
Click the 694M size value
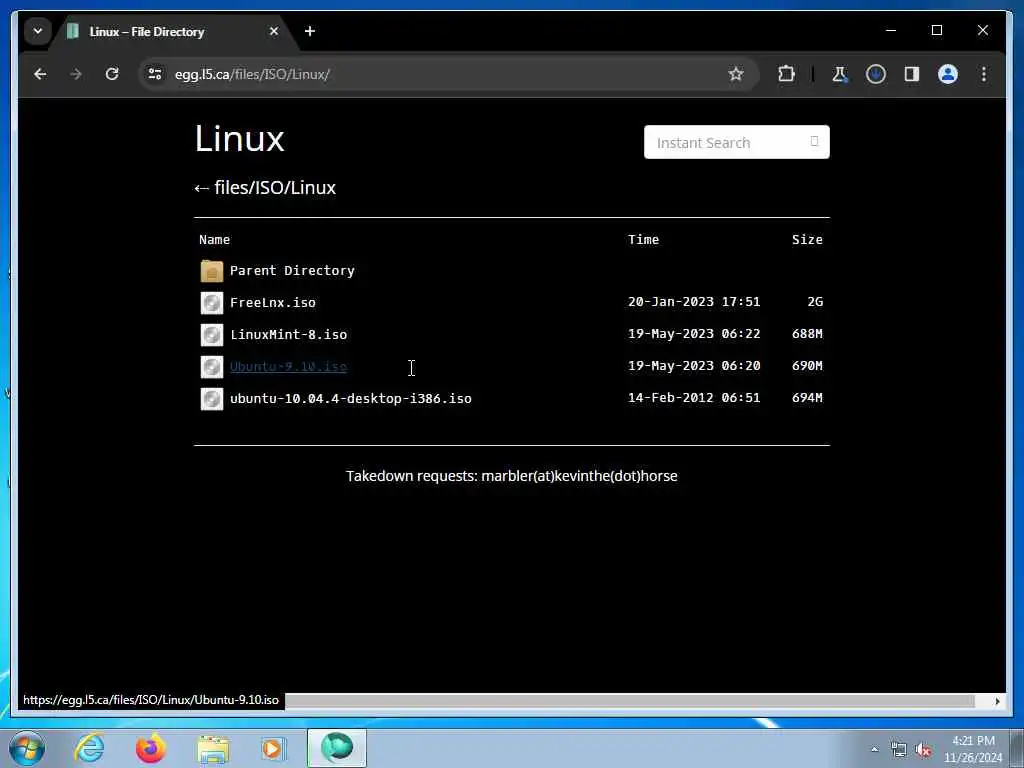click(807, 398)
